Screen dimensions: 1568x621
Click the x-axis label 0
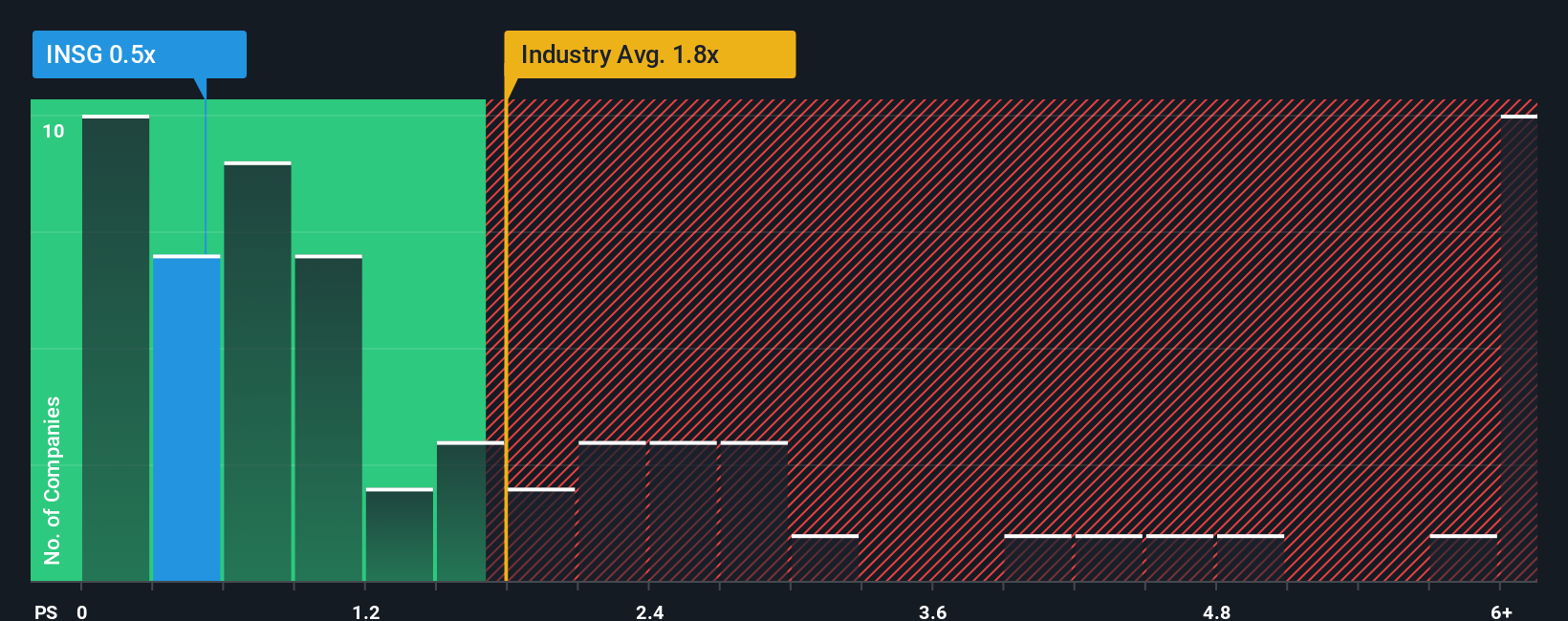click(82, 611)
